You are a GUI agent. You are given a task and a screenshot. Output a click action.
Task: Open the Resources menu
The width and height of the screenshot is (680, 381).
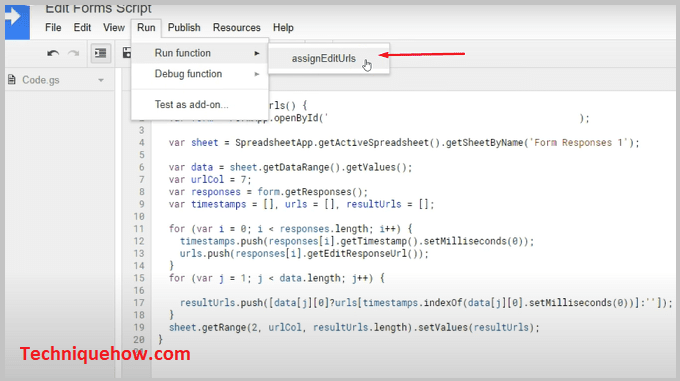click(236, 28)
